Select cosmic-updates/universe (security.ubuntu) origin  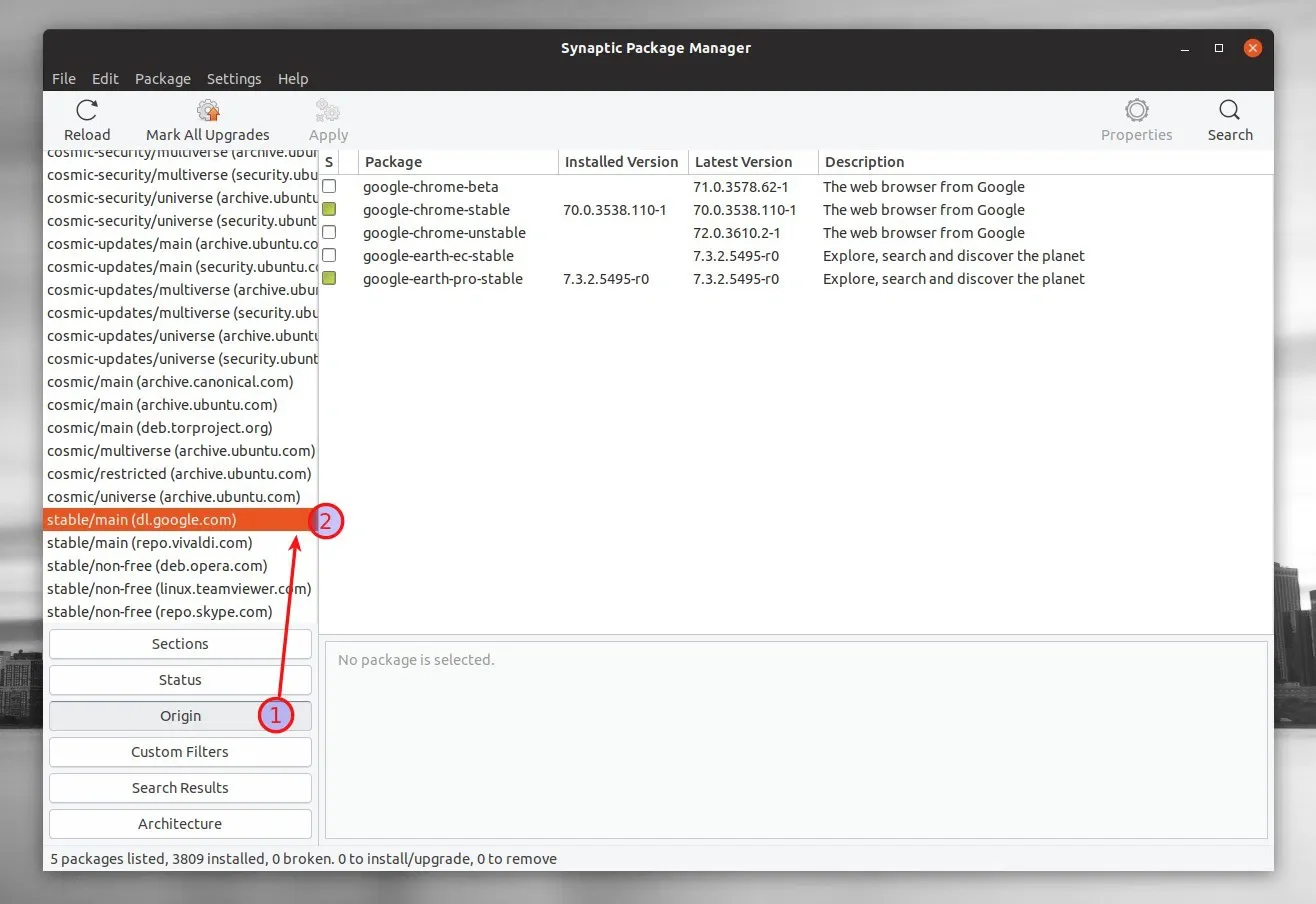180,359
